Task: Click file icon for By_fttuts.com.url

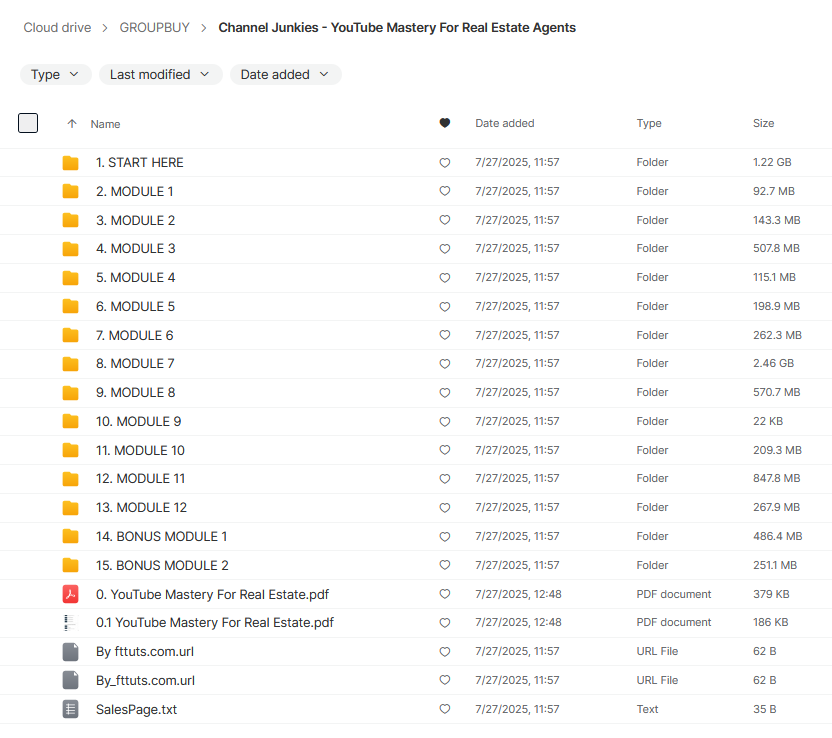Action: pos(70,680)
